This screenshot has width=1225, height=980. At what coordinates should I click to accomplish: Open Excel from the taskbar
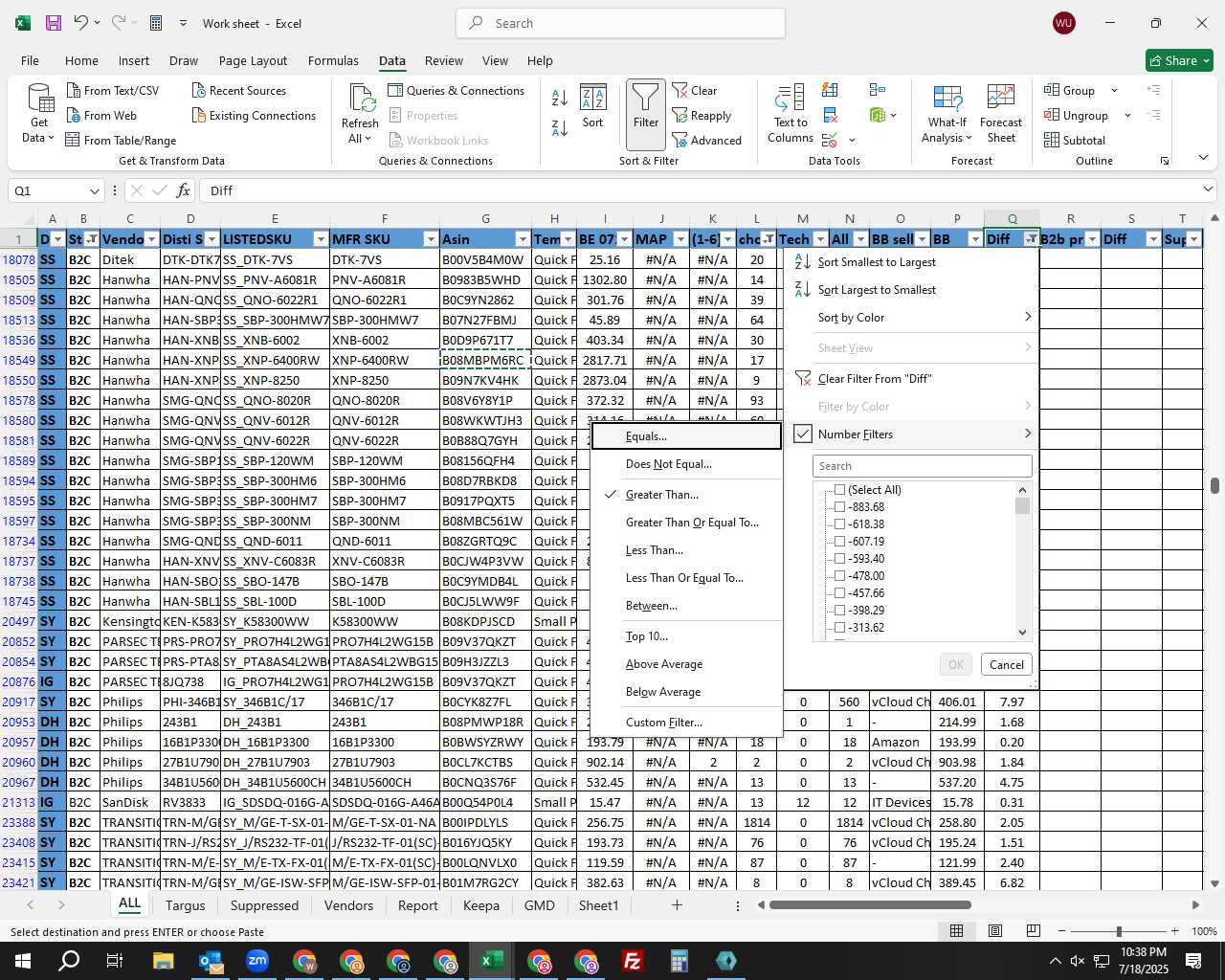492,961
